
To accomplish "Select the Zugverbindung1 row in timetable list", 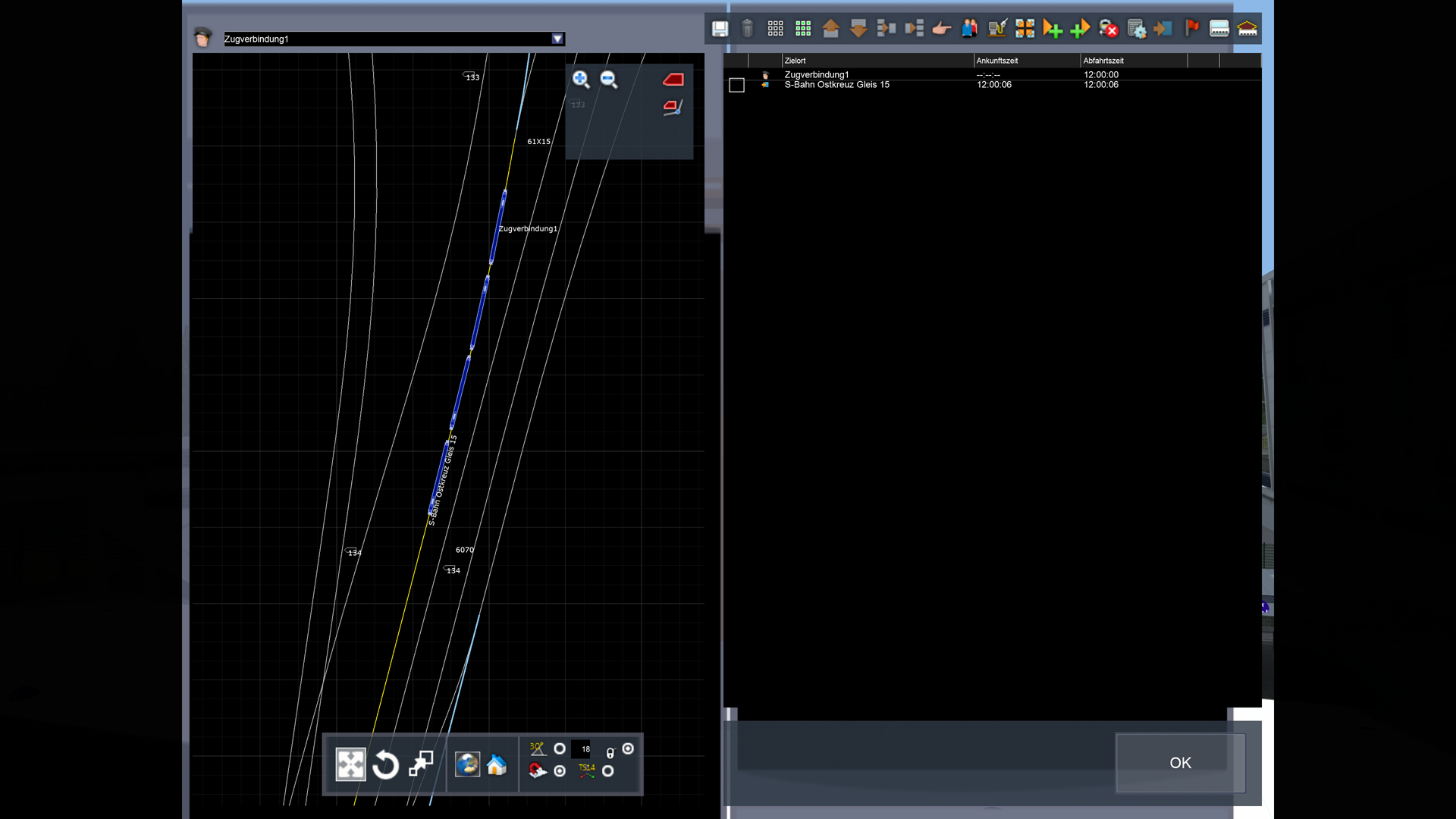I will (x=991, y=74).
